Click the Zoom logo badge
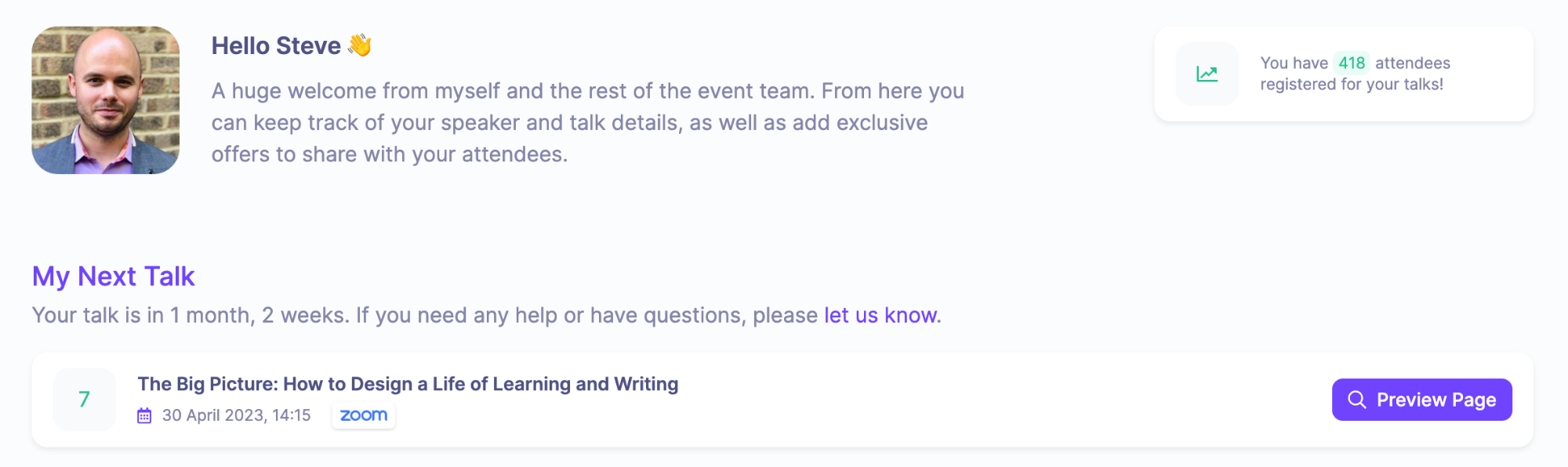 click(364, 415)
